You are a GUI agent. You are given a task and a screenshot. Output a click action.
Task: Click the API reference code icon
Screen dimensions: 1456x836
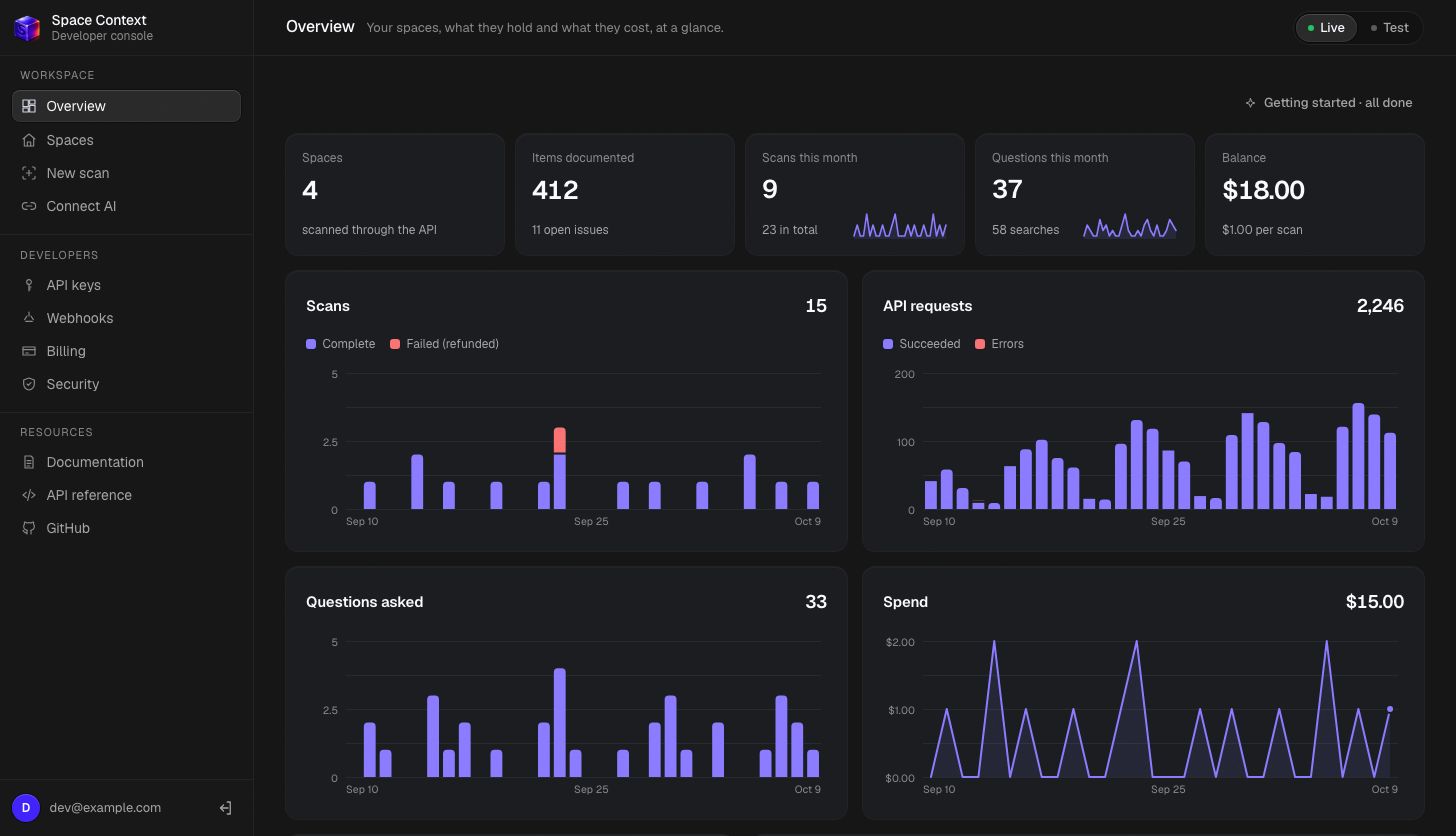(x=29, y=495)
